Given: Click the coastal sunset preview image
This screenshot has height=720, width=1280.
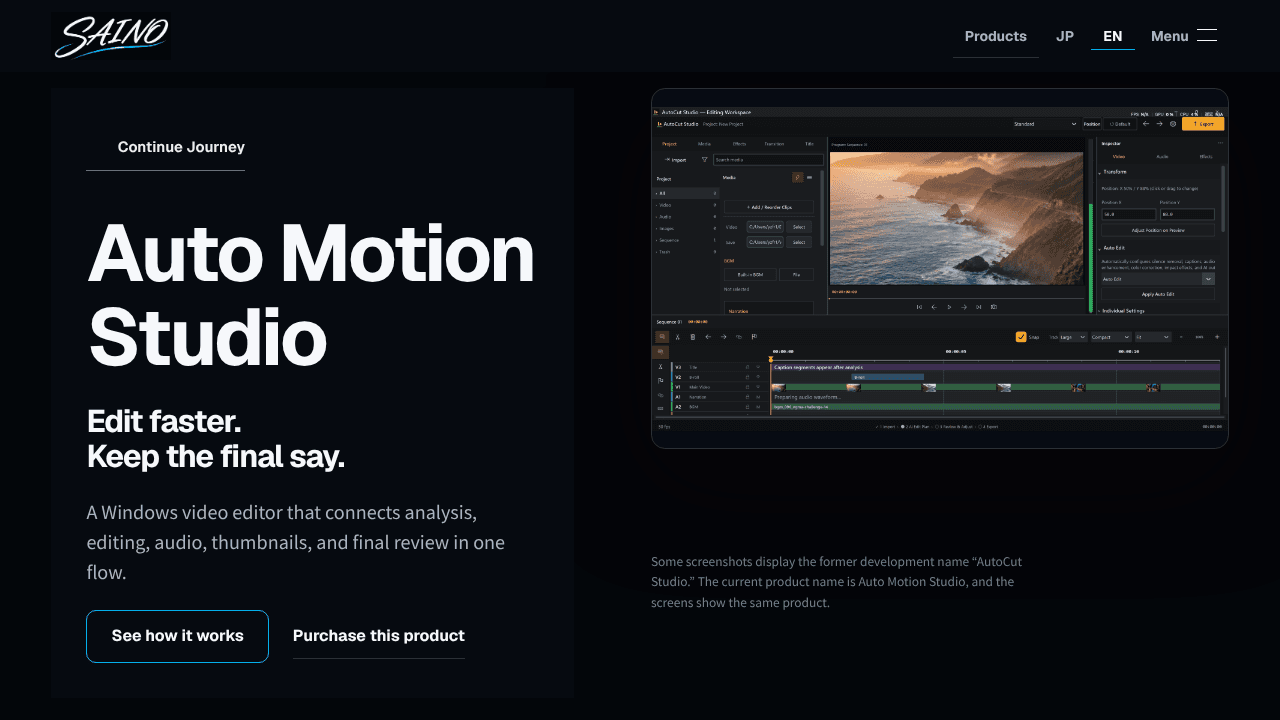Looking at the screenshot, I should pos(956,218).
